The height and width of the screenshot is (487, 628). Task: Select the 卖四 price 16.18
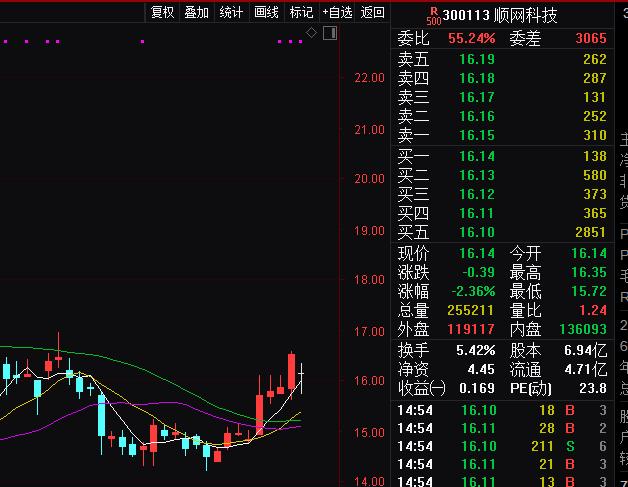[477, 78]
